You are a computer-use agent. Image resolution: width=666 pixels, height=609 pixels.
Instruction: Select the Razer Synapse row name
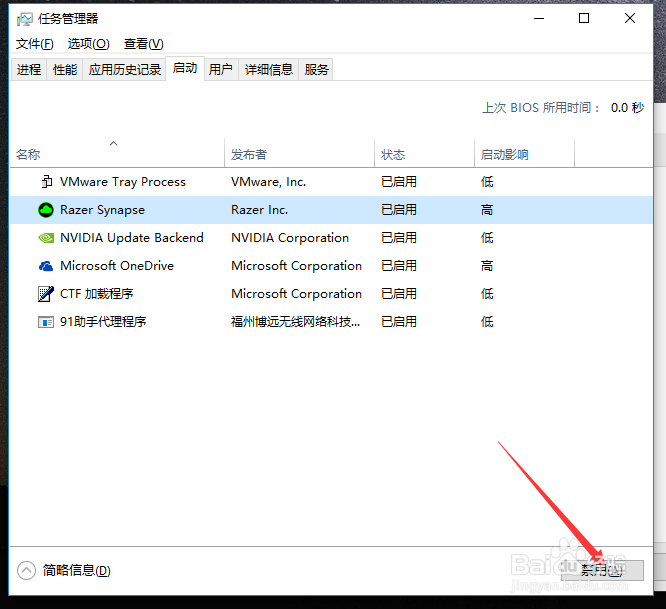[x=102, y=210]
